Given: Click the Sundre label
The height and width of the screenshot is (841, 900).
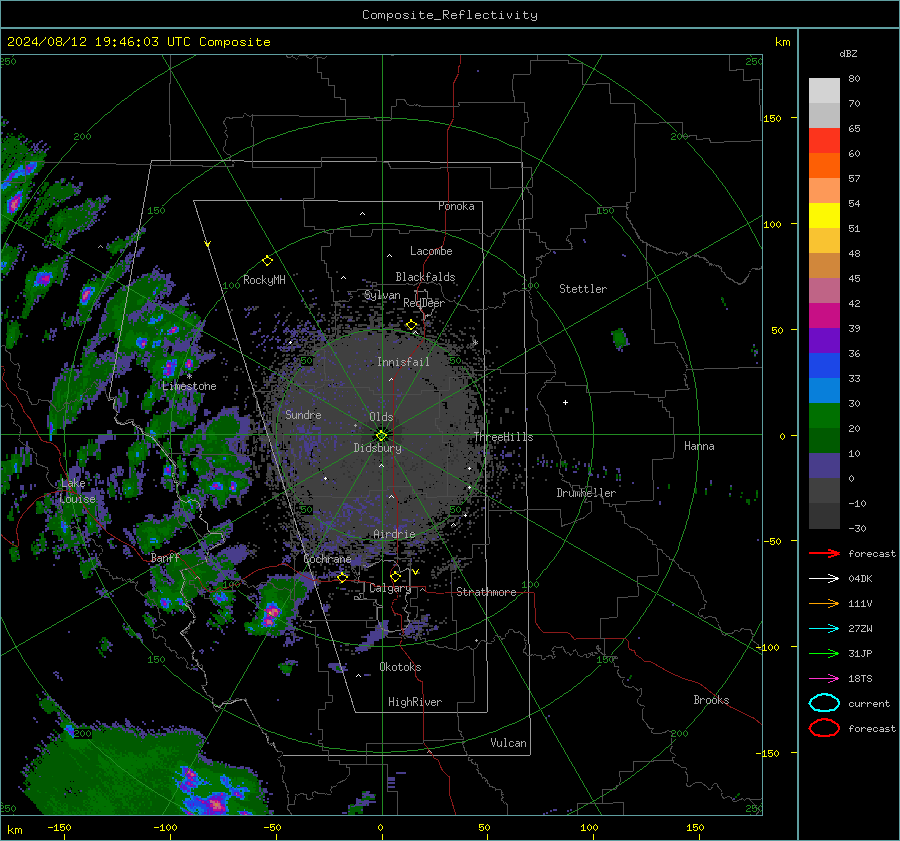Looking at the screenshot, I should point(303,414).
